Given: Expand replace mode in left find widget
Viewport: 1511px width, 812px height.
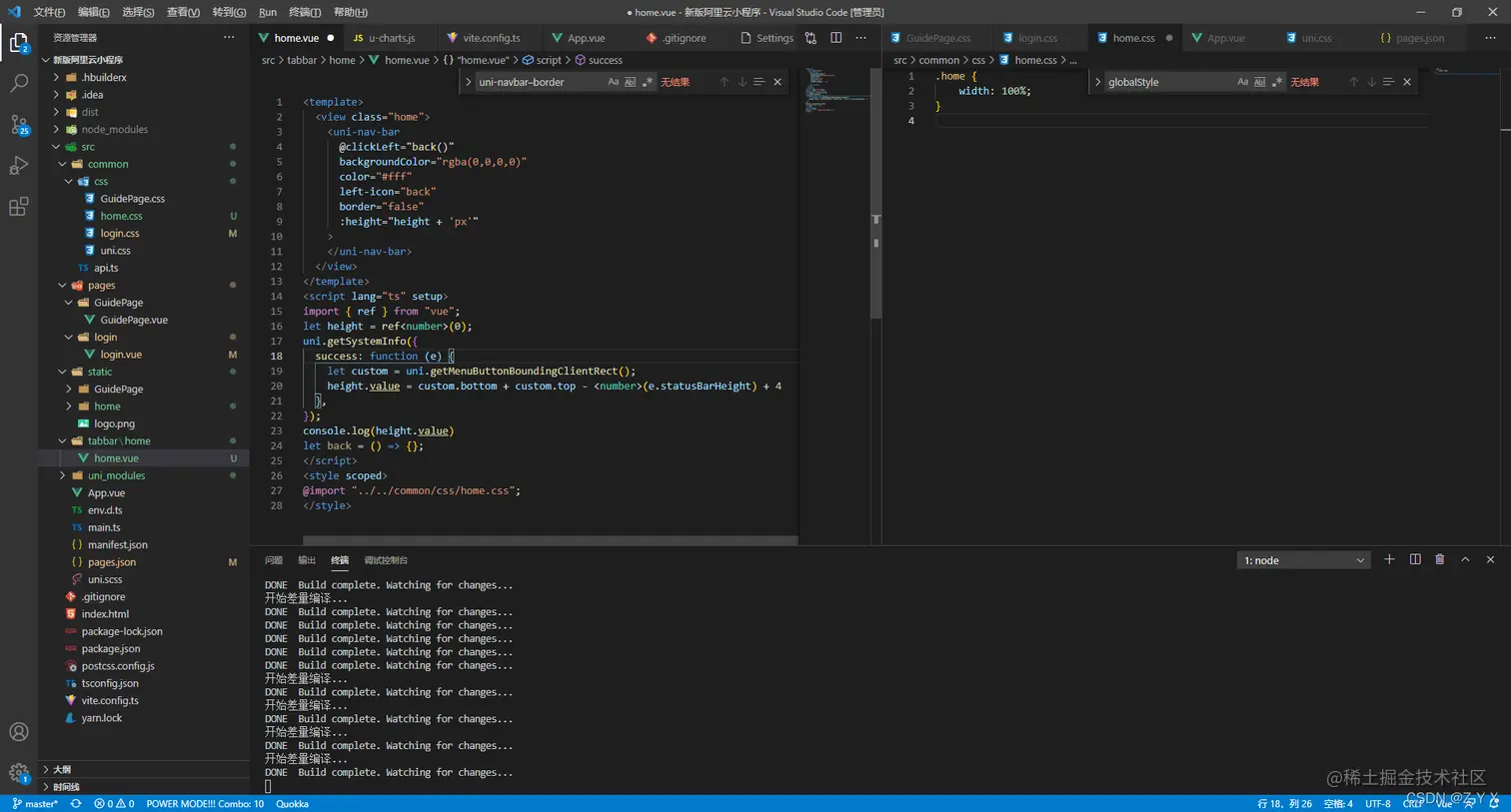Looking at the screenshot, I should pos(469,82).
